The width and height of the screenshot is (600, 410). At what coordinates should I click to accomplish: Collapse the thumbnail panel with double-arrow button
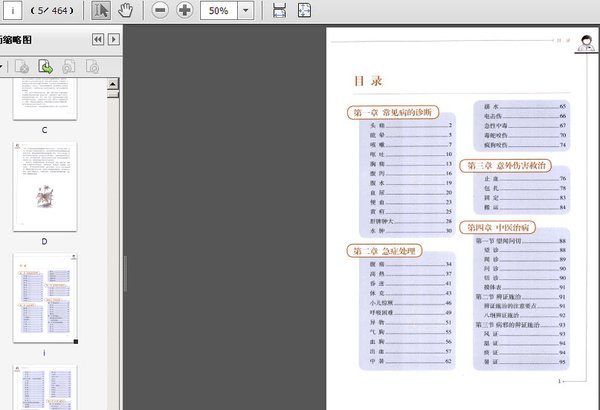(98, 39)
